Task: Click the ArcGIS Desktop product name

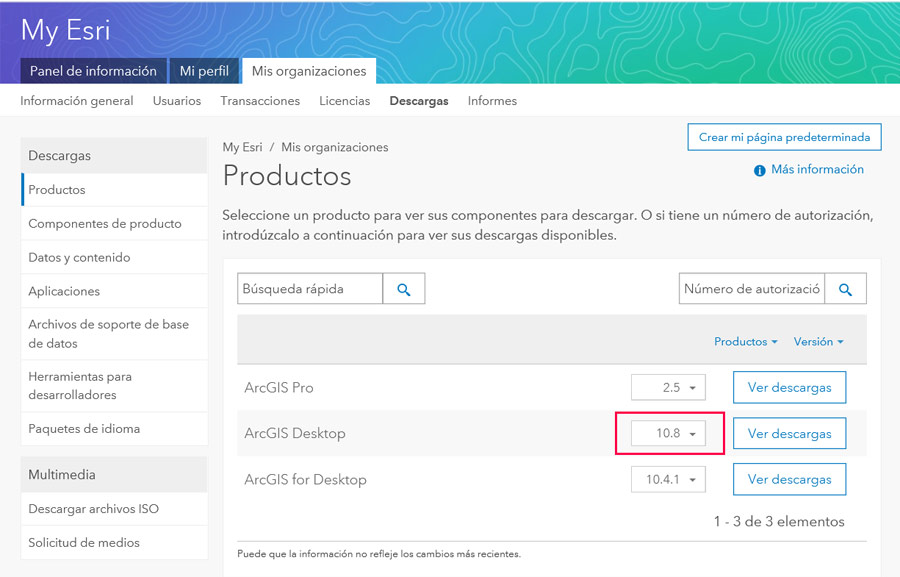Action: 295,433
